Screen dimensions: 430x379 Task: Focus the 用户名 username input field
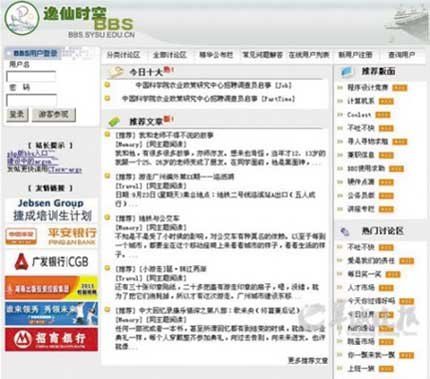[31, 76]
